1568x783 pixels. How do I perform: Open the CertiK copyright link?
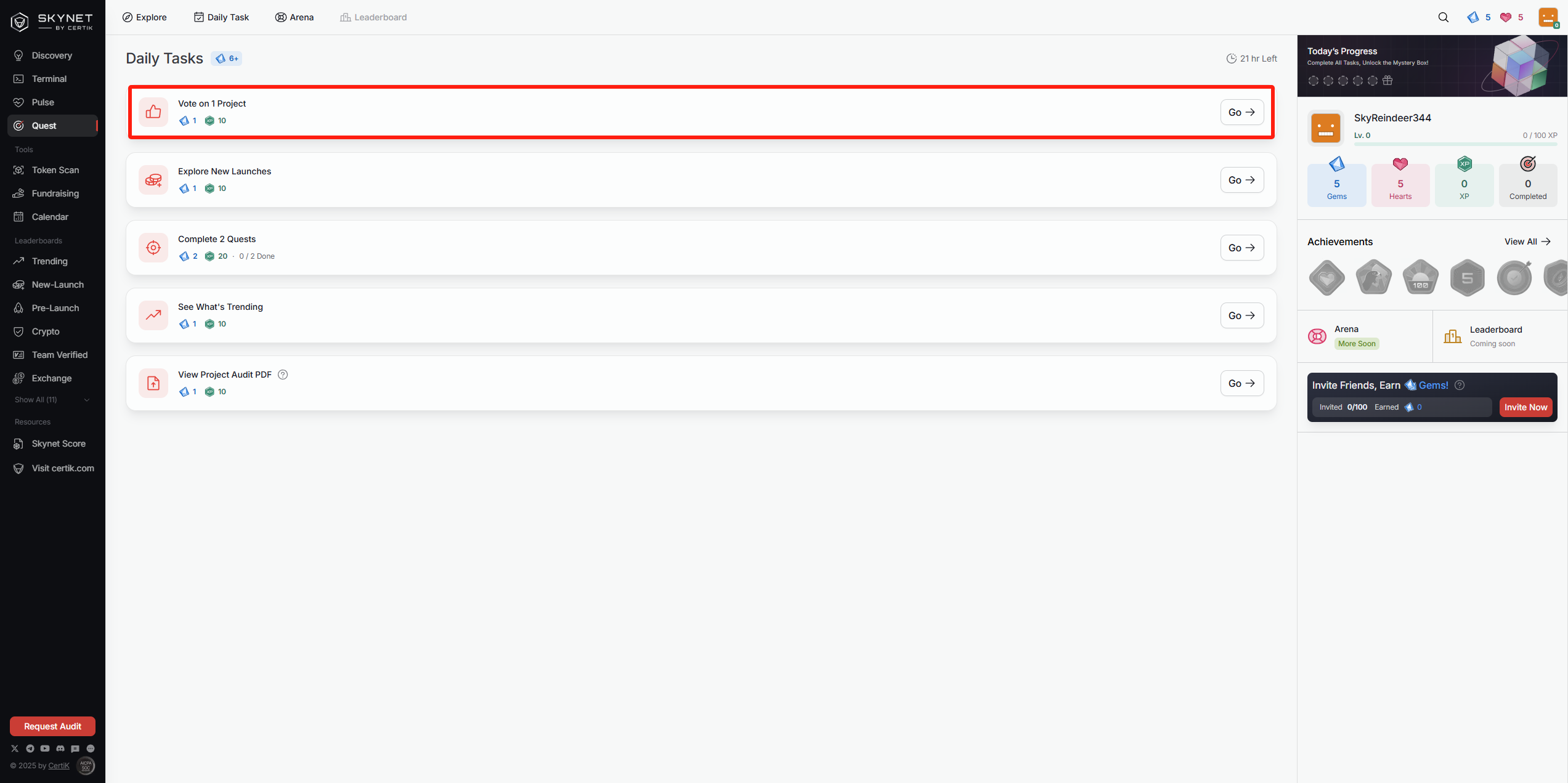(59, 766)
